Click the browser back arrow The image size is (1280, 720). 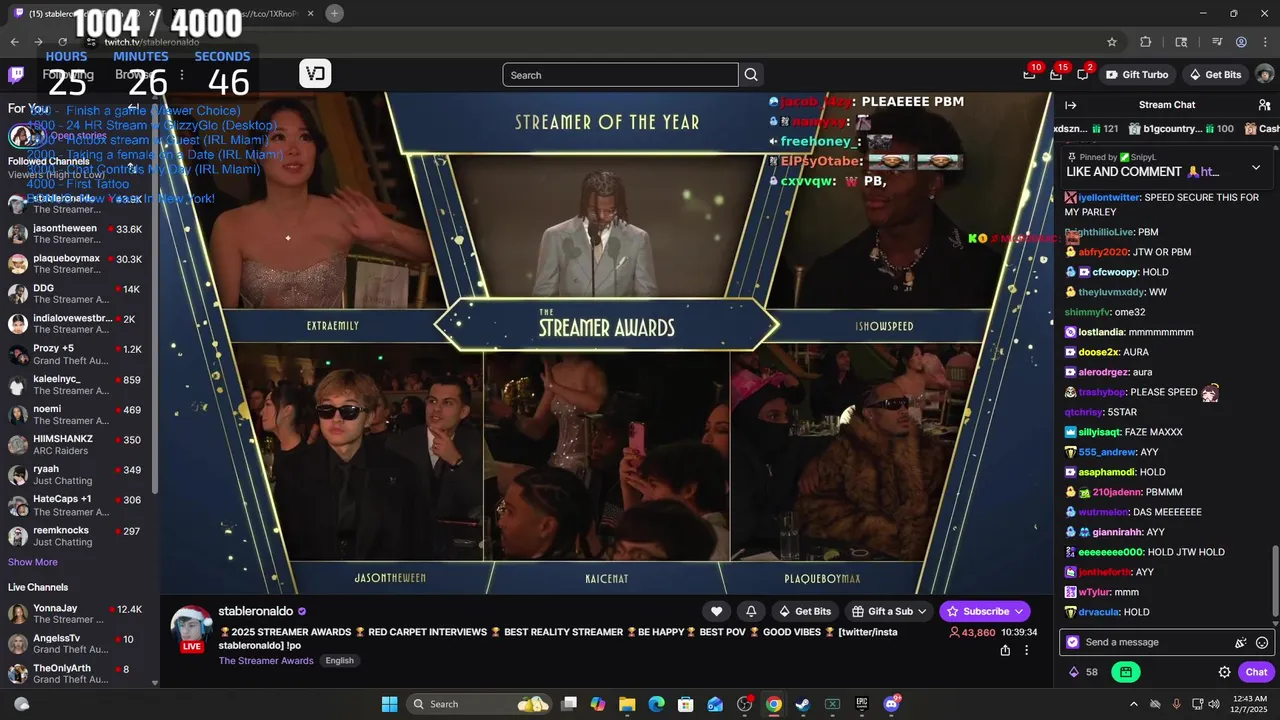pyautogui.click(x=14, y=42)
